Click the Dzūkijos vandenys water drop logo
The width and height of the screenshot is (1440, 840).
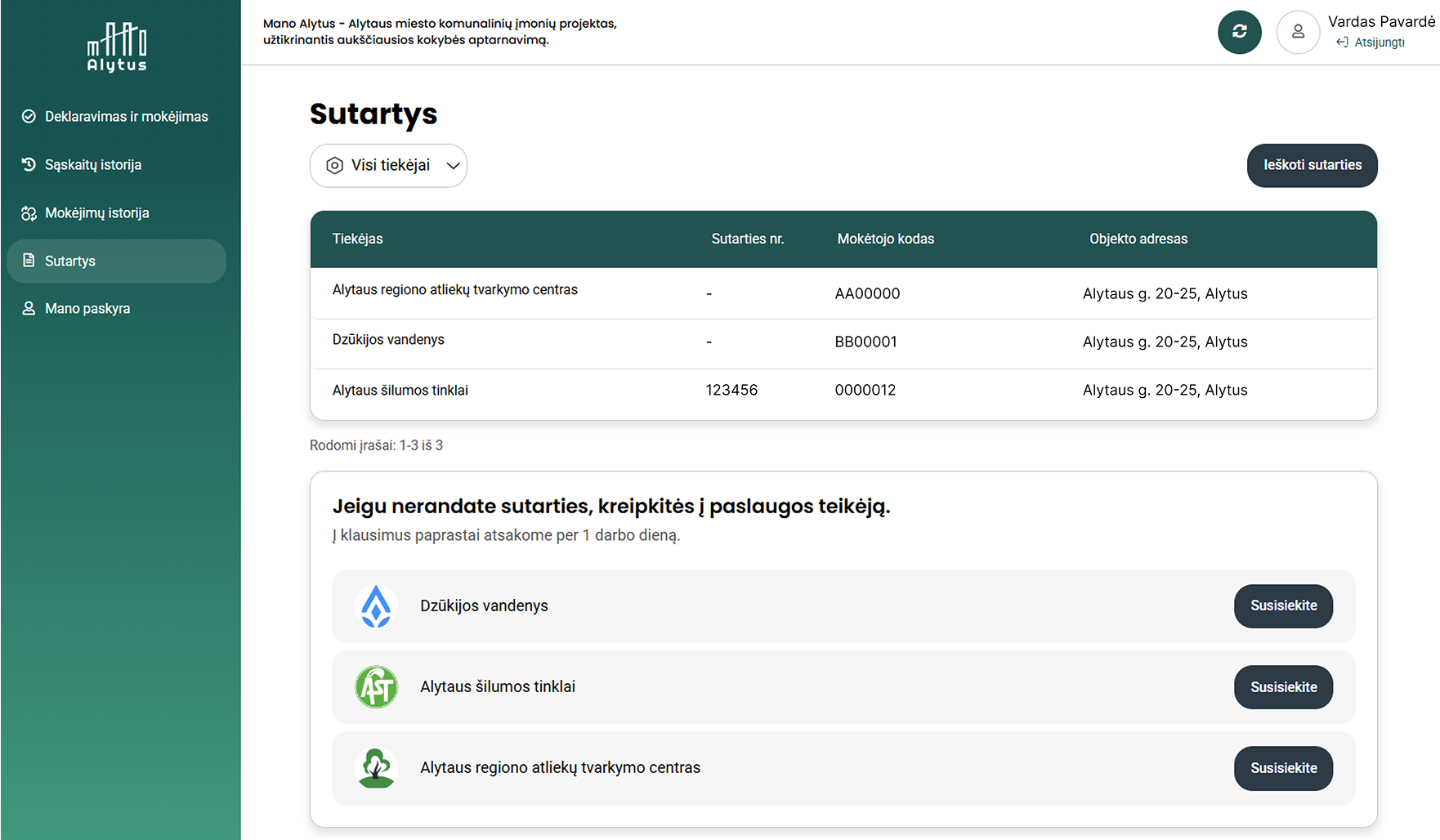pos(376,606)
